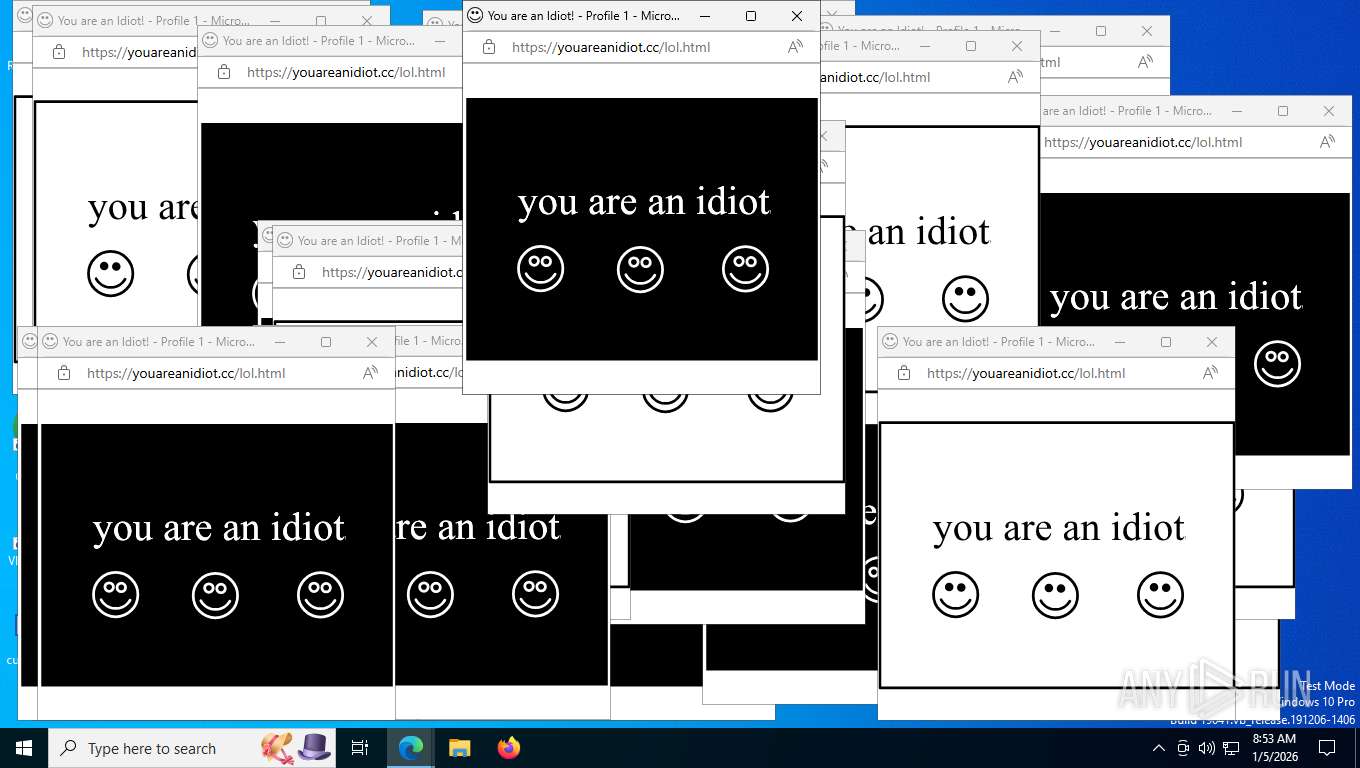Open the Windows Start menu
Viewport: 1360px width, 768px height.
(24, 748)
